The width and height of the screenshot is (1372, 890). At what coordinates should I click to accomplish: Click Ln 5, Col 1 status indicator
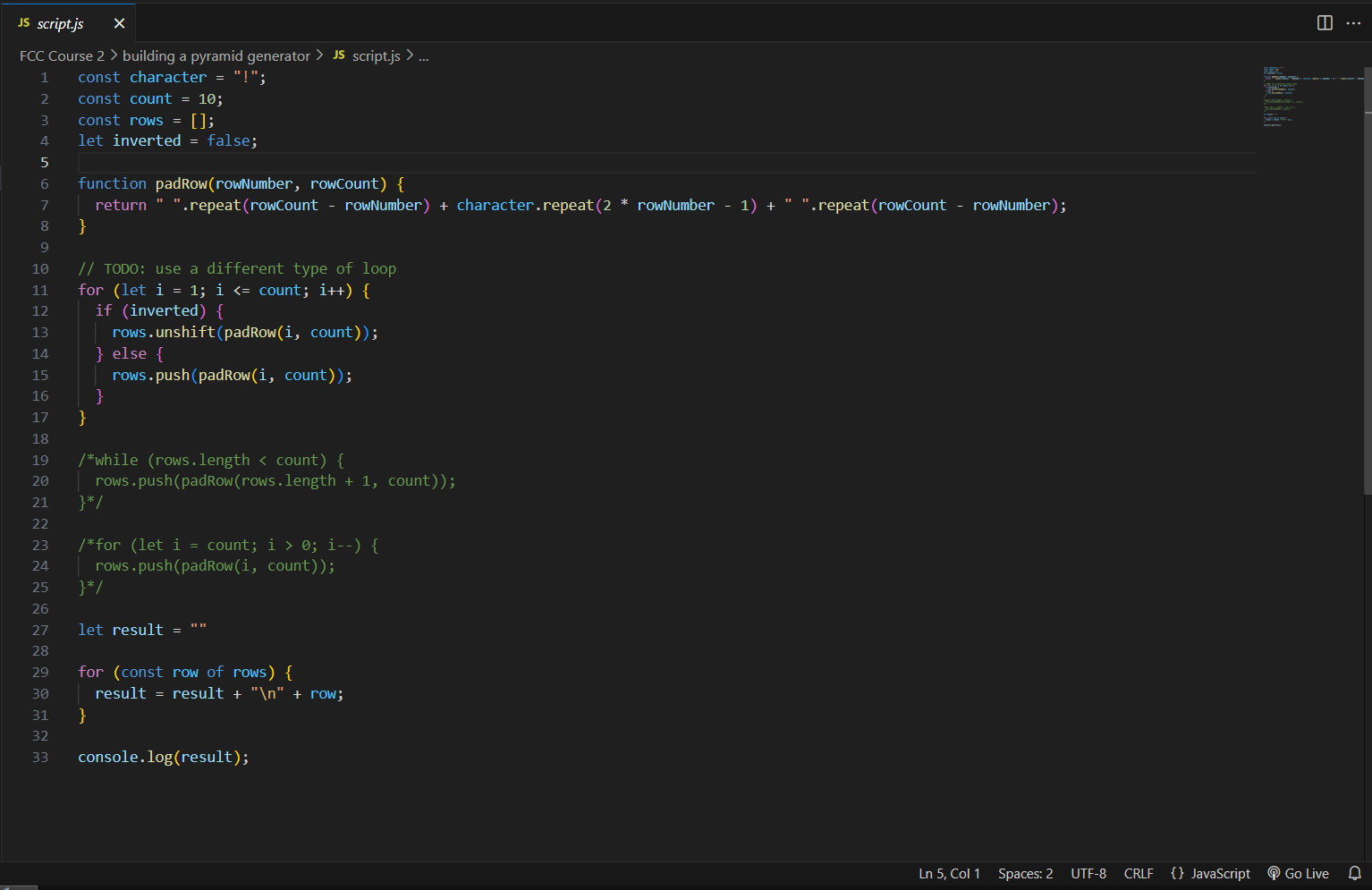949,874
